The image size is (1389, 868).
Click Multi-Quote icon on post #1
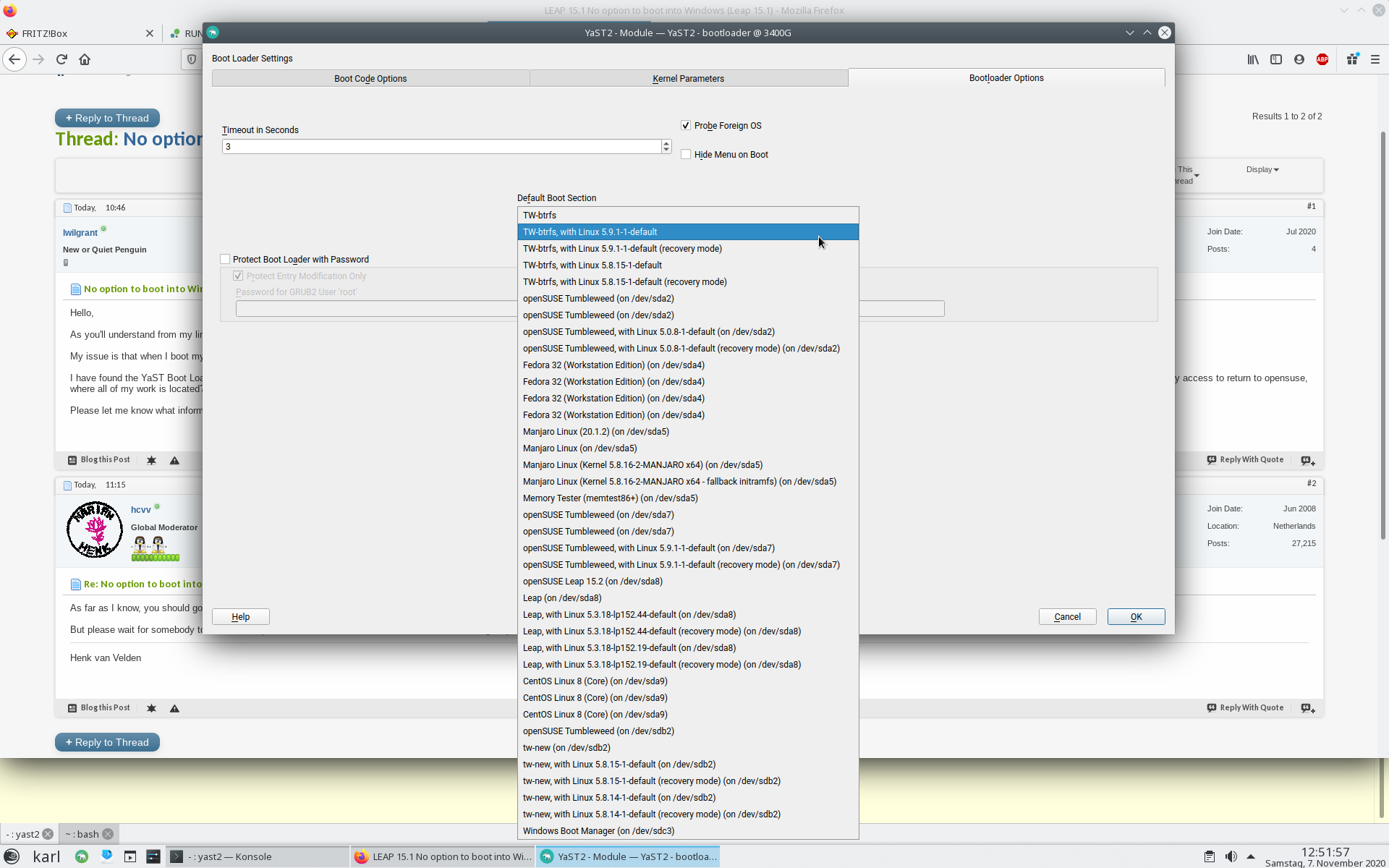click(x=1308, y=460)
